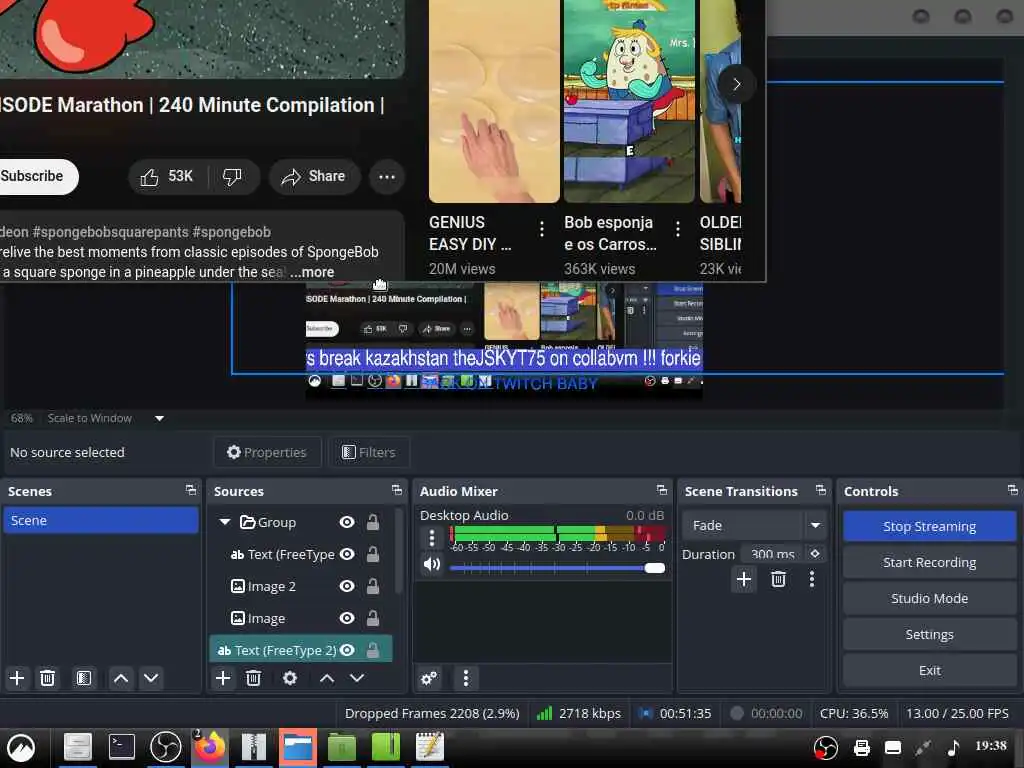Open Studio Mode
1024x768 pixels.
929,598
